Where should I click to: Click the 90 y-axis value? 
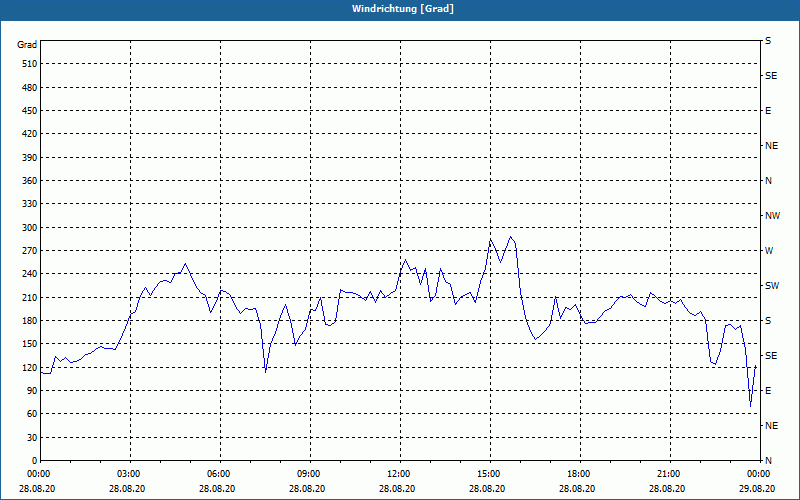[32, 390]
